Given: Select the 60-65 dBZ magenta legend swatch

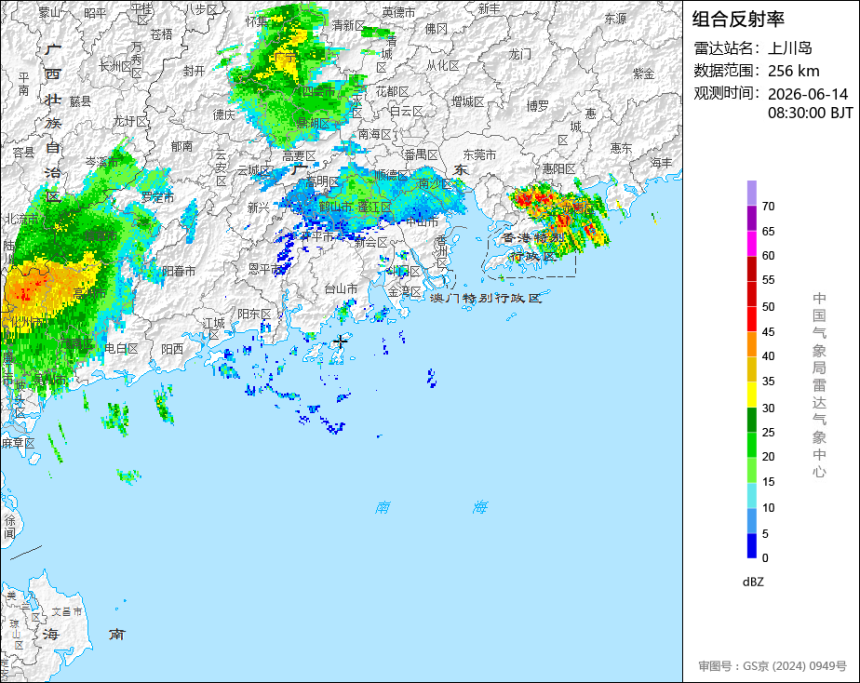Looking at the screenshot, I should point(751,244).
